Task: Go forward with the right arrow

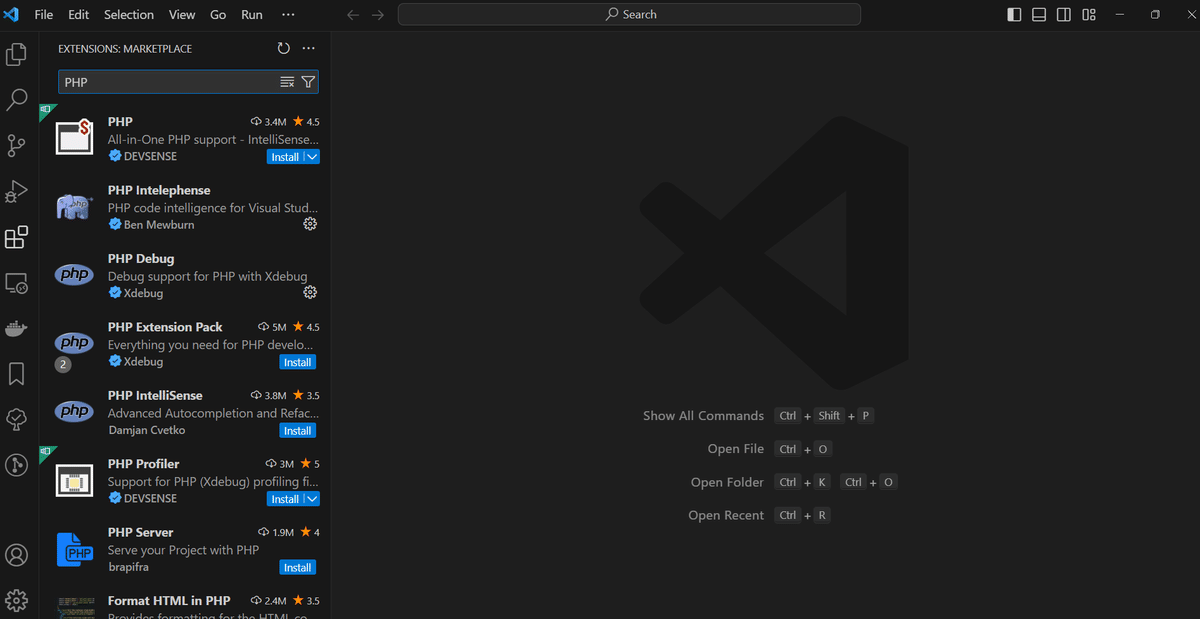Action: tap(377, 15)
